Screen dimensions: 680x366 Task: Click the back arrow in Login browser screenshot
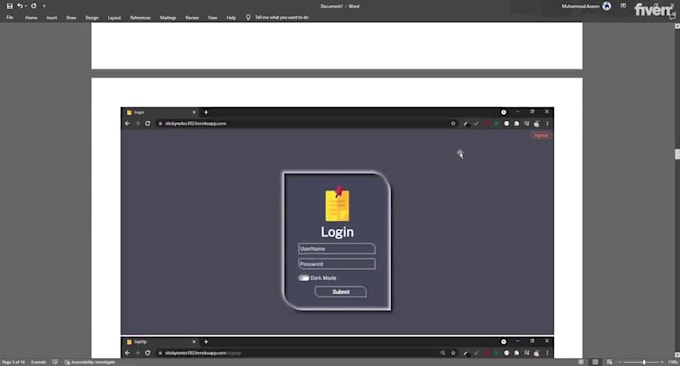(127, 124)
